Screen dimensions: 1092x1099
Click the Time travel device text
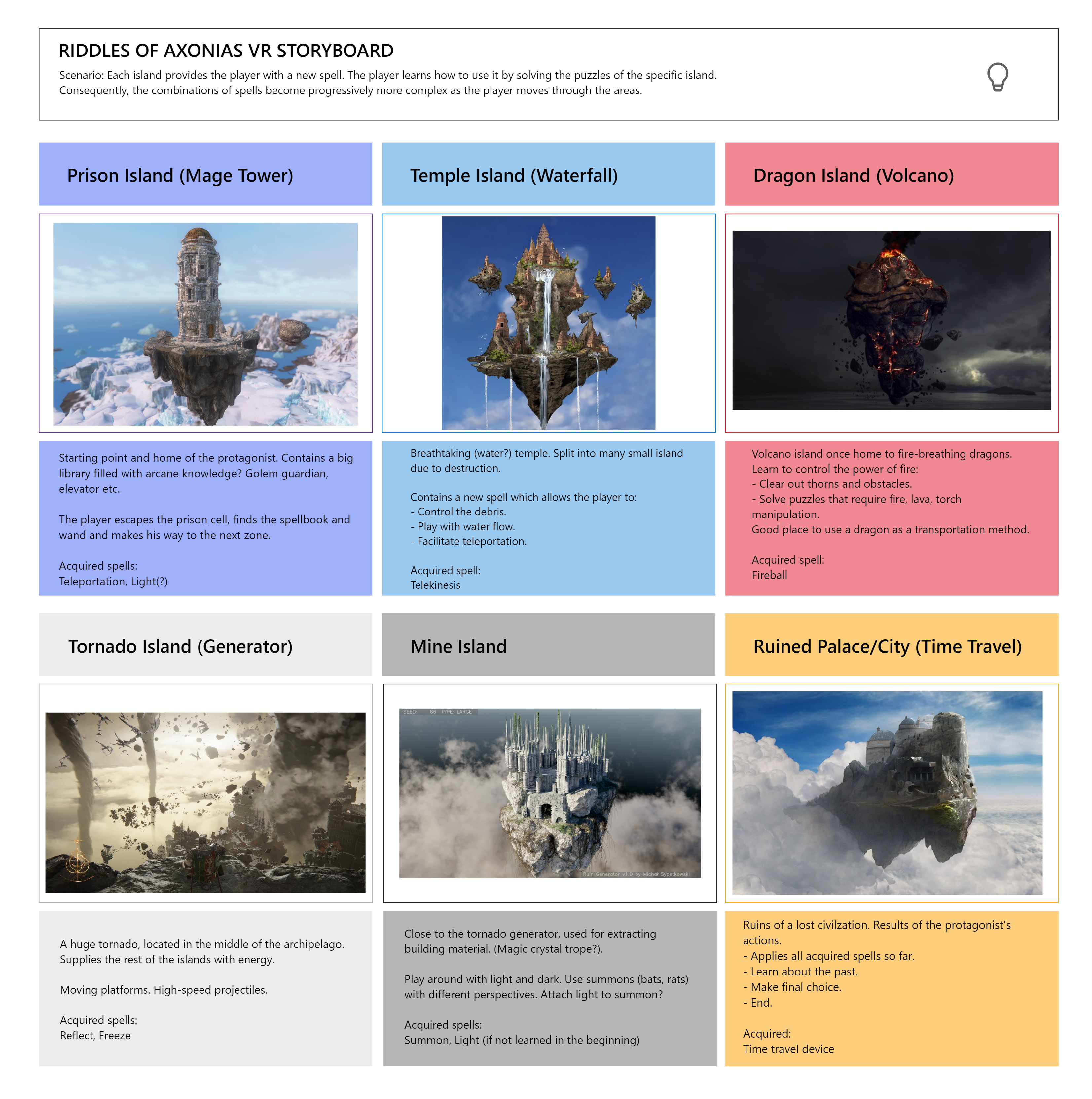(788, 1049)
